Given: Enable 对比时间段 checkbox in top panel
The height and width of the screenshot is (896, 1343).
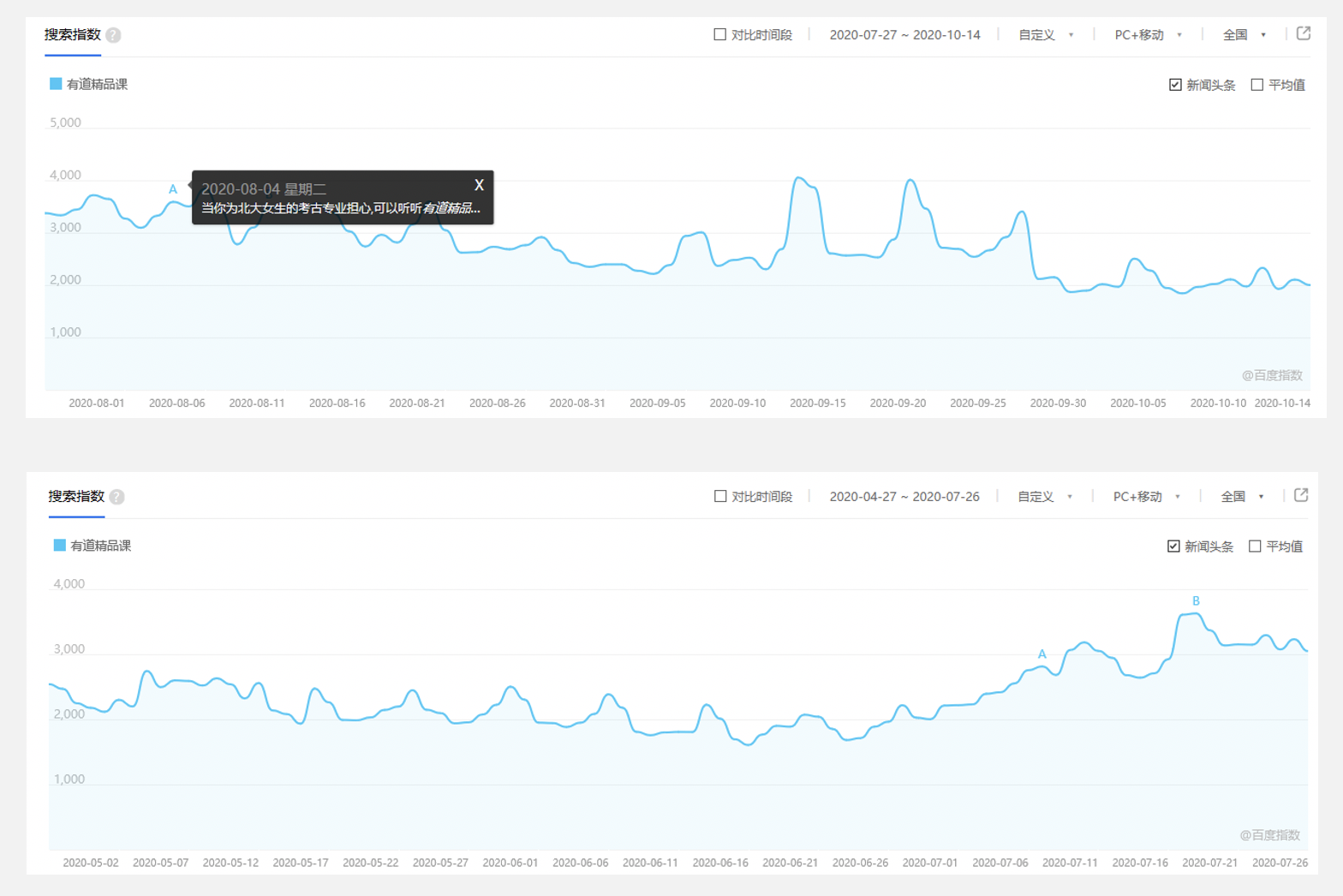Looking at the screenshot, I should [719, 34].
